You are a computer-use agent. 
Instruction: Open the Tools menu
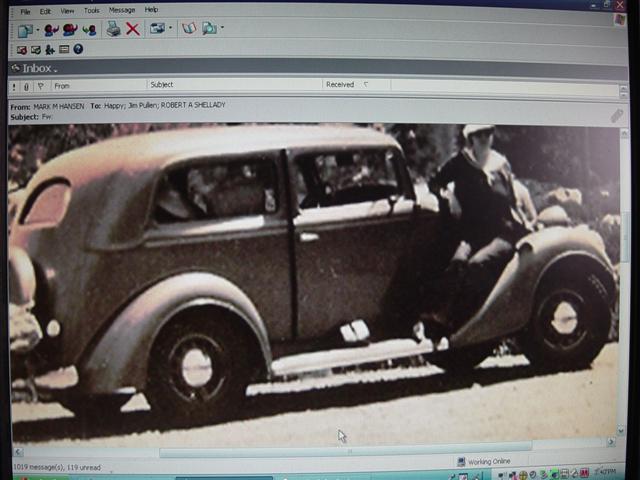pos(91,10)
